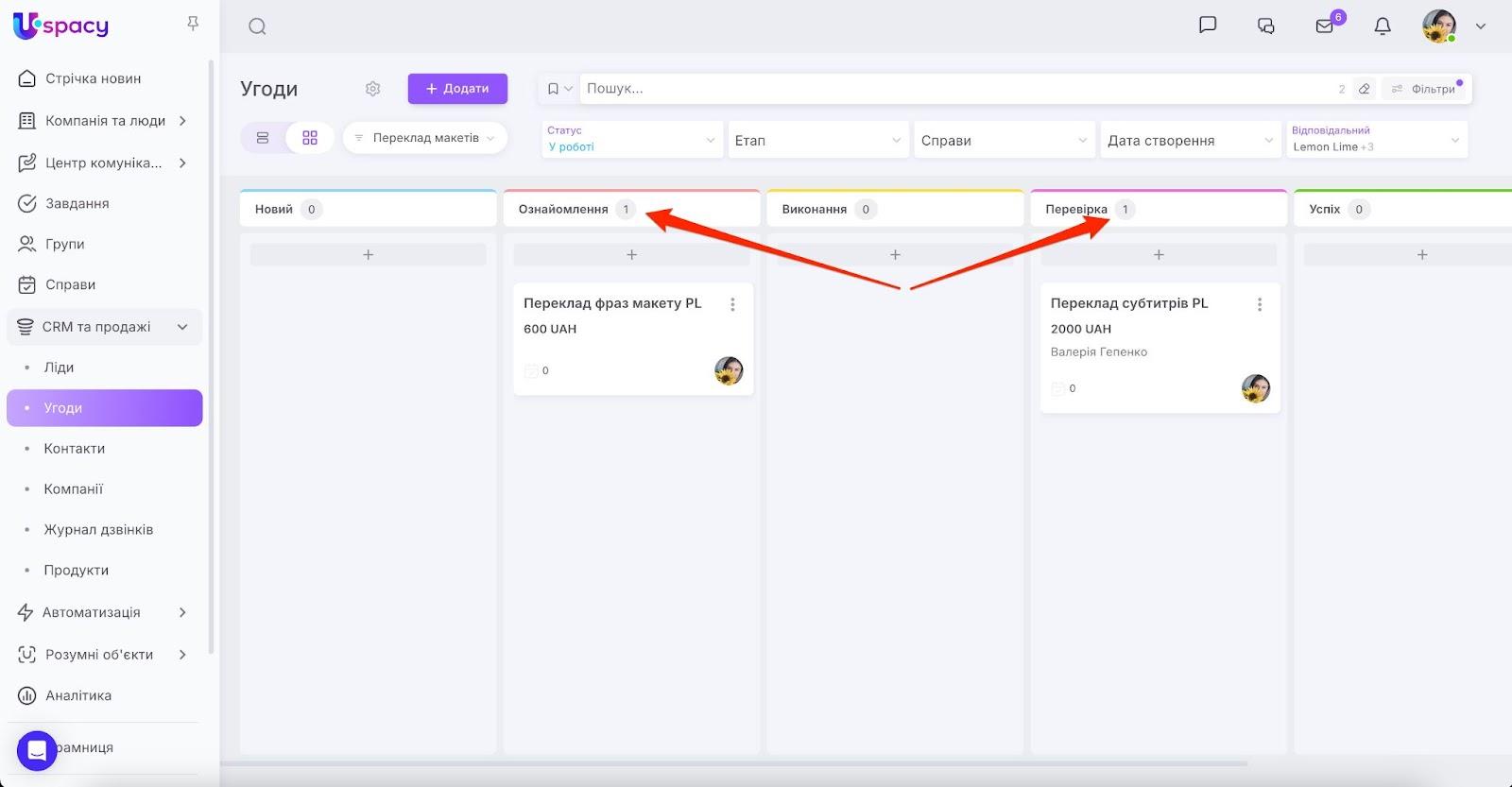
Task: Open the Переклад субтитрів PL deal
Action: point(1129,303)
